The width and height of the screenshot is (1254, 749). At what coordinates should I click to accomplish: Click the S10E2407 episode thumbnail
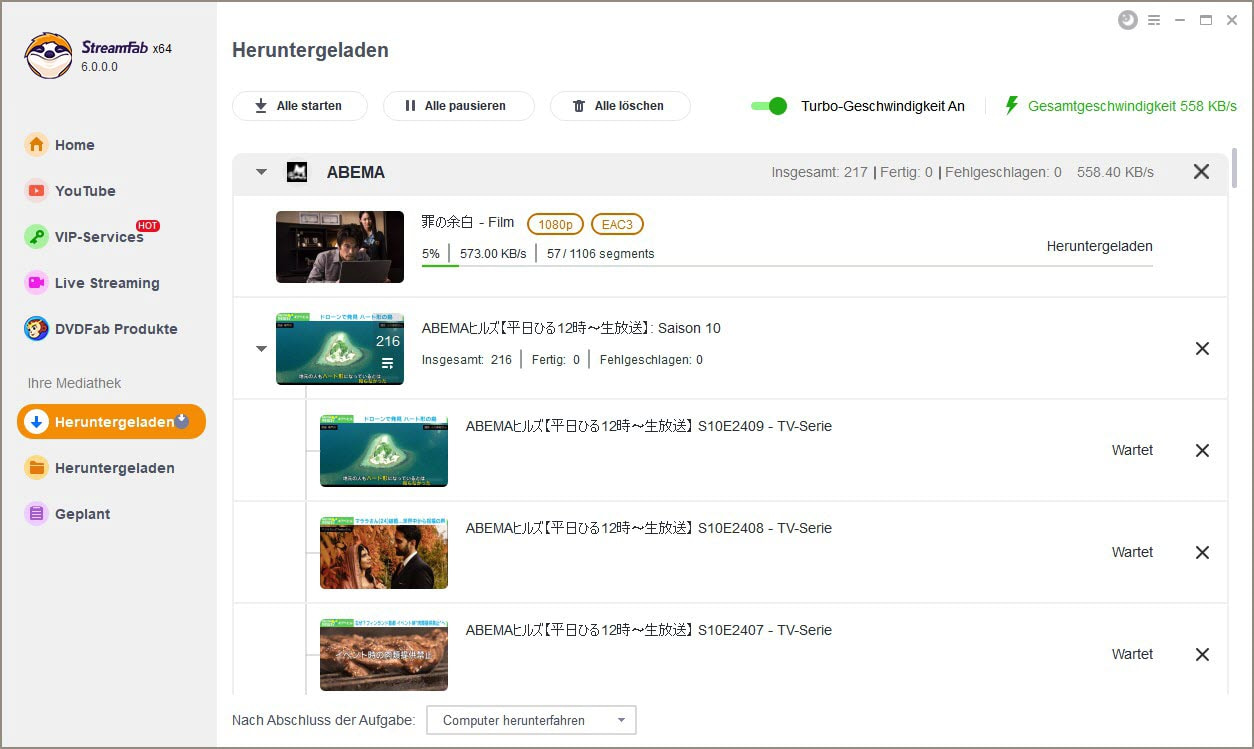(384, 655)
